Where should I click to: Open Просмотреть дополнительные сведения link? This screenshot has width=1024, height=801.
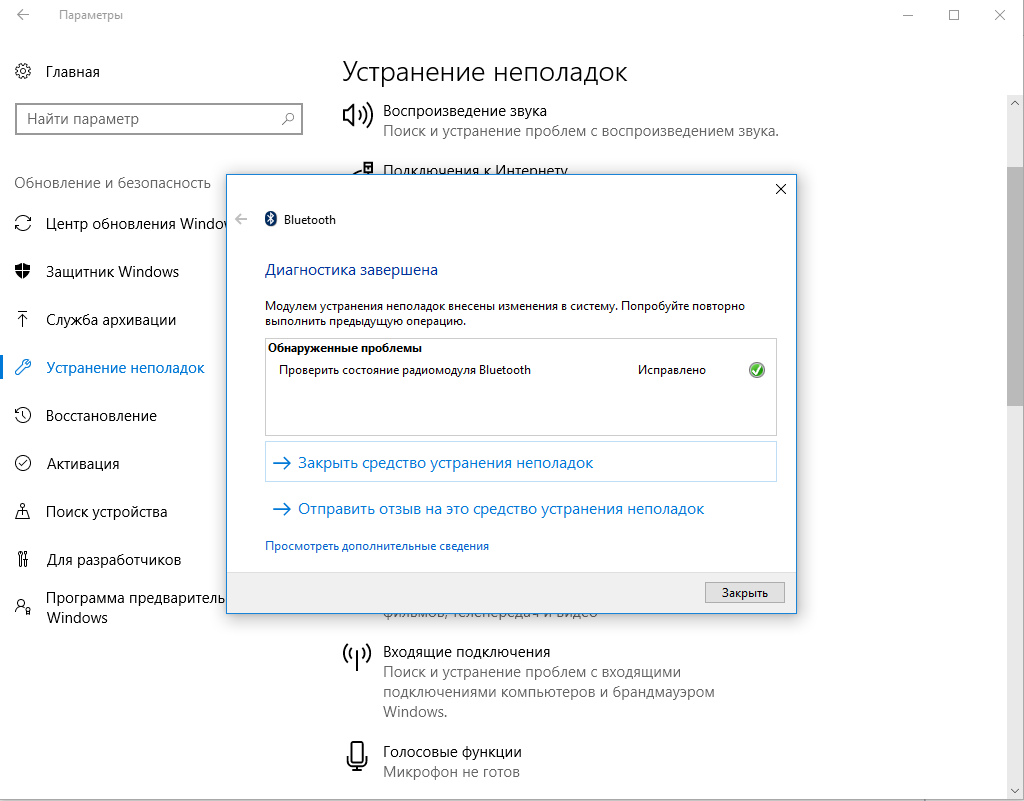click(377, 546)
